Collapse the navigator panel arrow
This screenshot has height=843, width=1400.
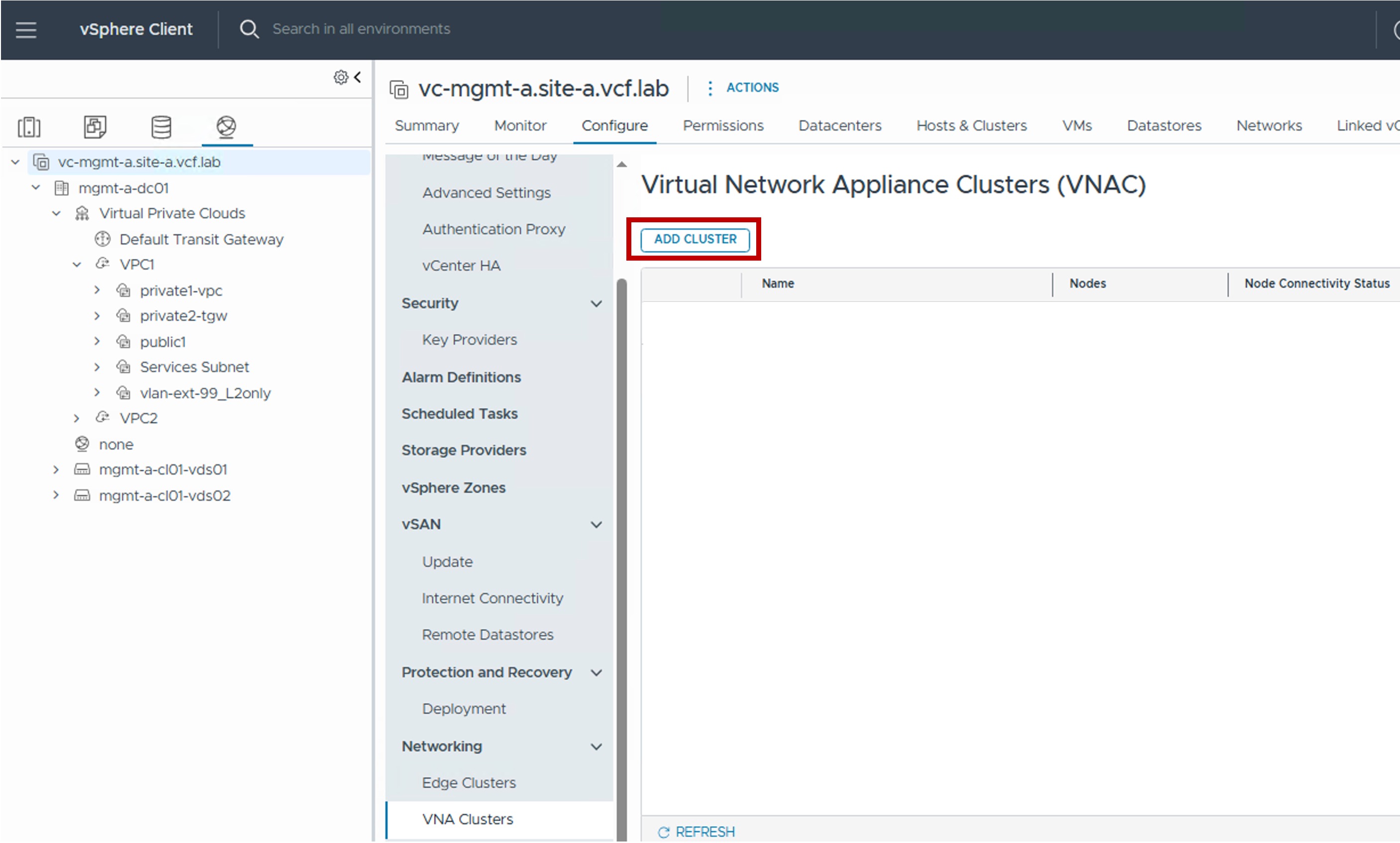click(357, 77)
